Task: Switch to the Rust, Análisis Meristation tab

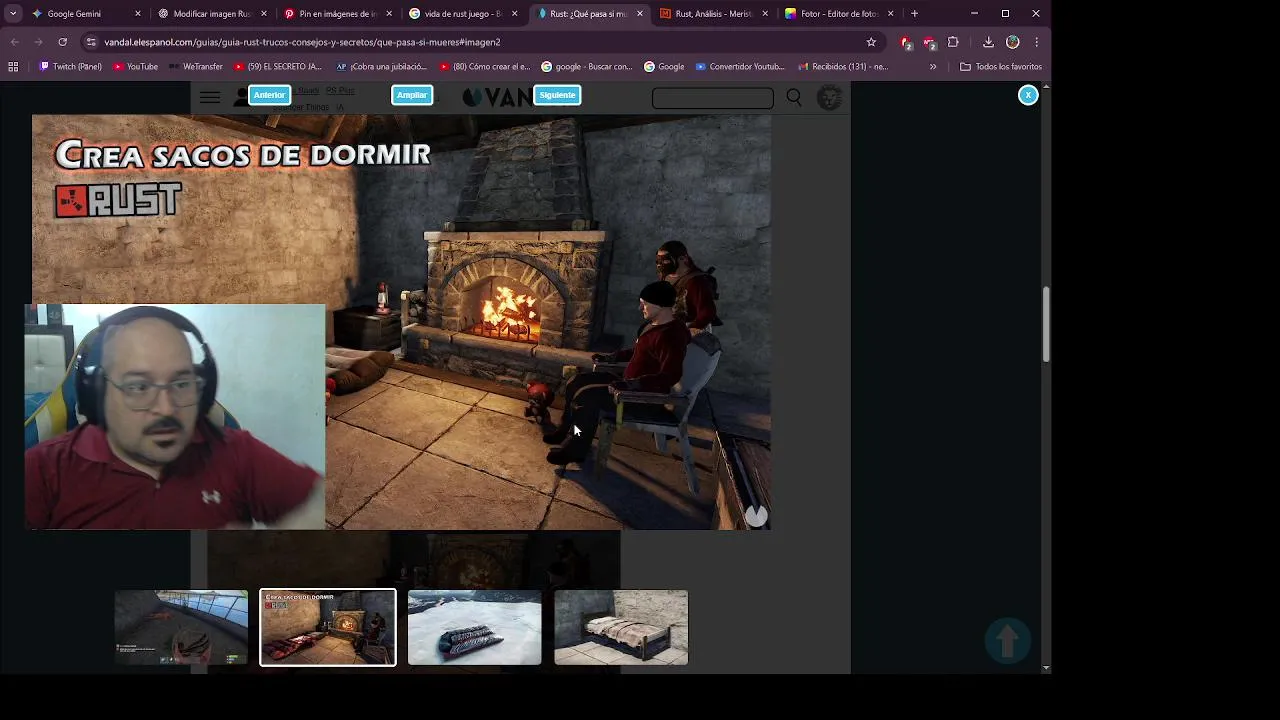Action: pyautogui.click(x=713, y=14)
